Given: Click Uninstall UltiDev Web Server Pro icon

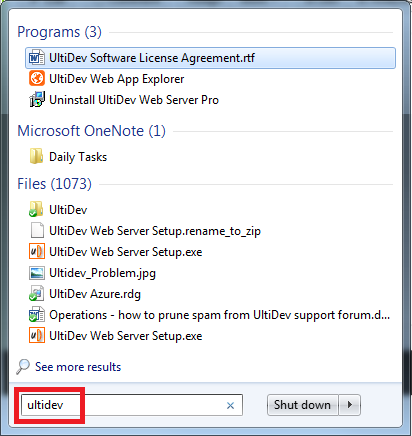Looking at the screenshot, I should point(36,100).
